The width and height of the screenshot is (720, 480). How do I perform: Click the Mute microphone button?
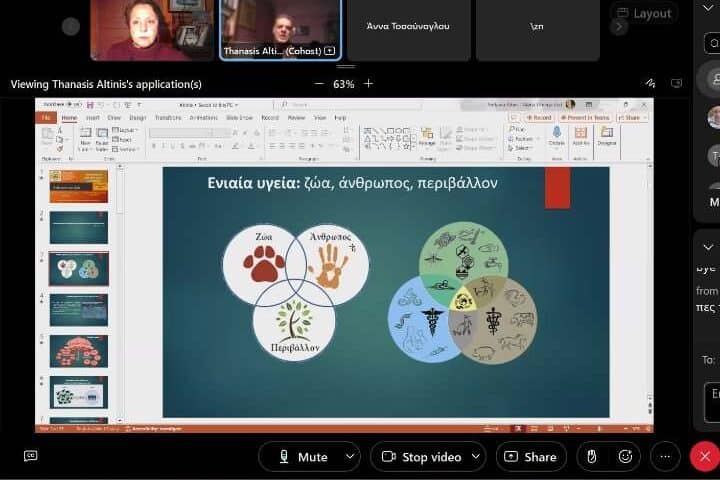coord(304,457)
